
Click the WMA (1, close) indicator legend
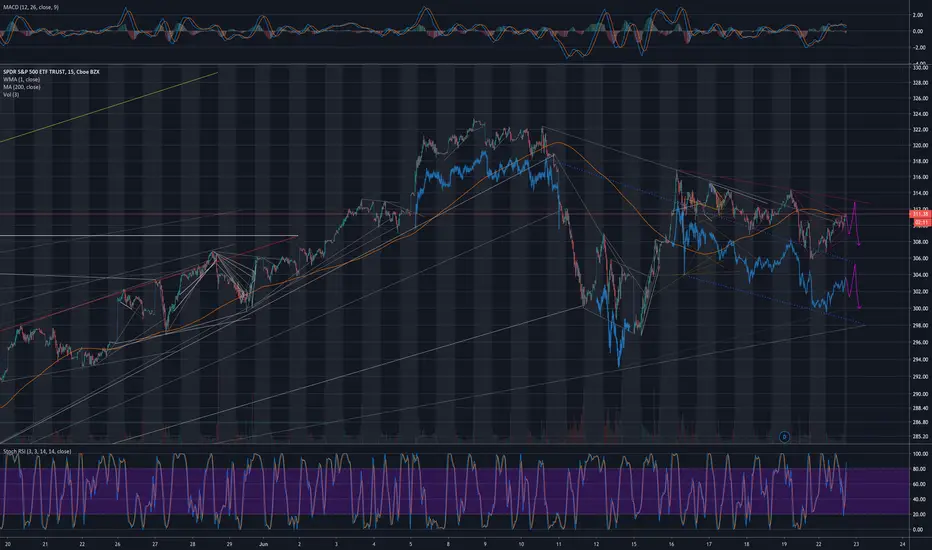(x=21, y=79)
